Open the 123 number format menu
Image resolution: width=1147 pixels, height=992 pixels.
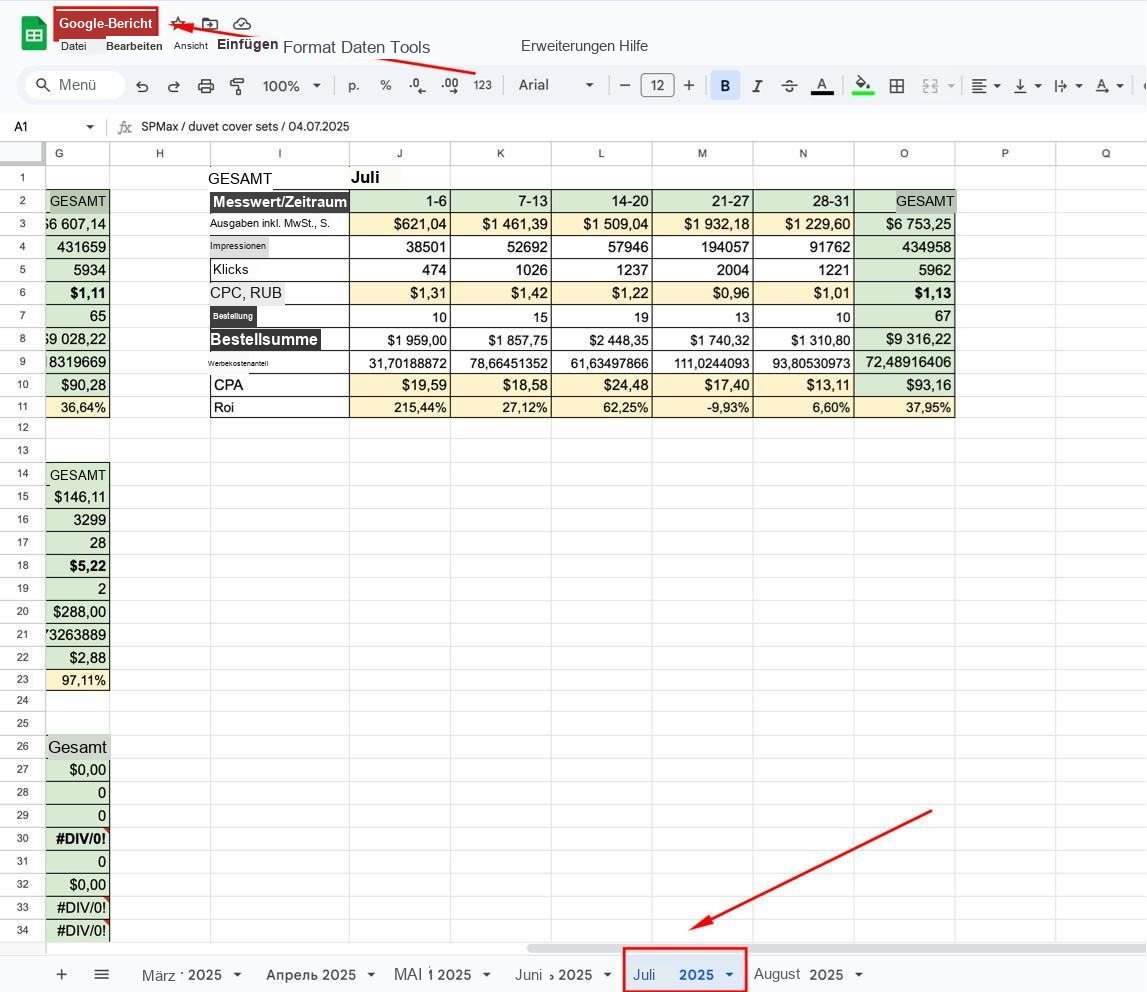tap(483, 85)
